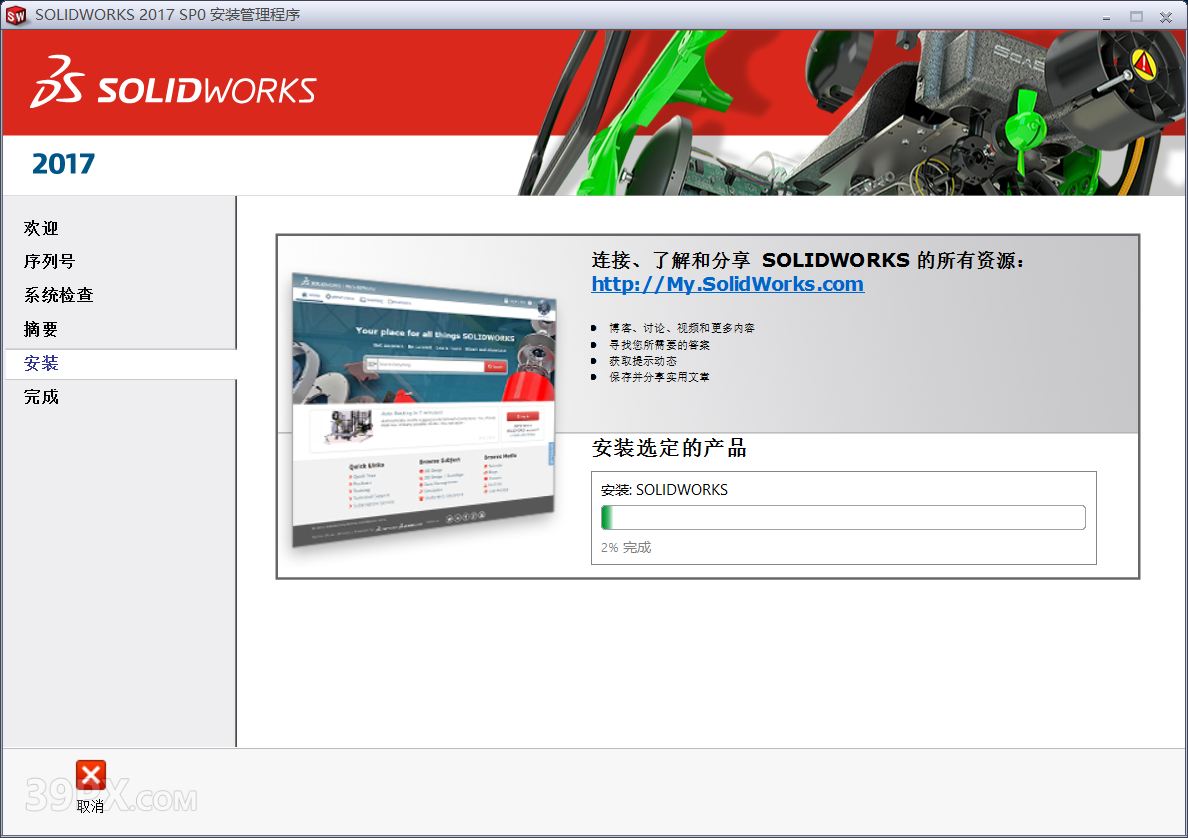
Task: Switch to the 摘要 step
Action: pos(42,330)
